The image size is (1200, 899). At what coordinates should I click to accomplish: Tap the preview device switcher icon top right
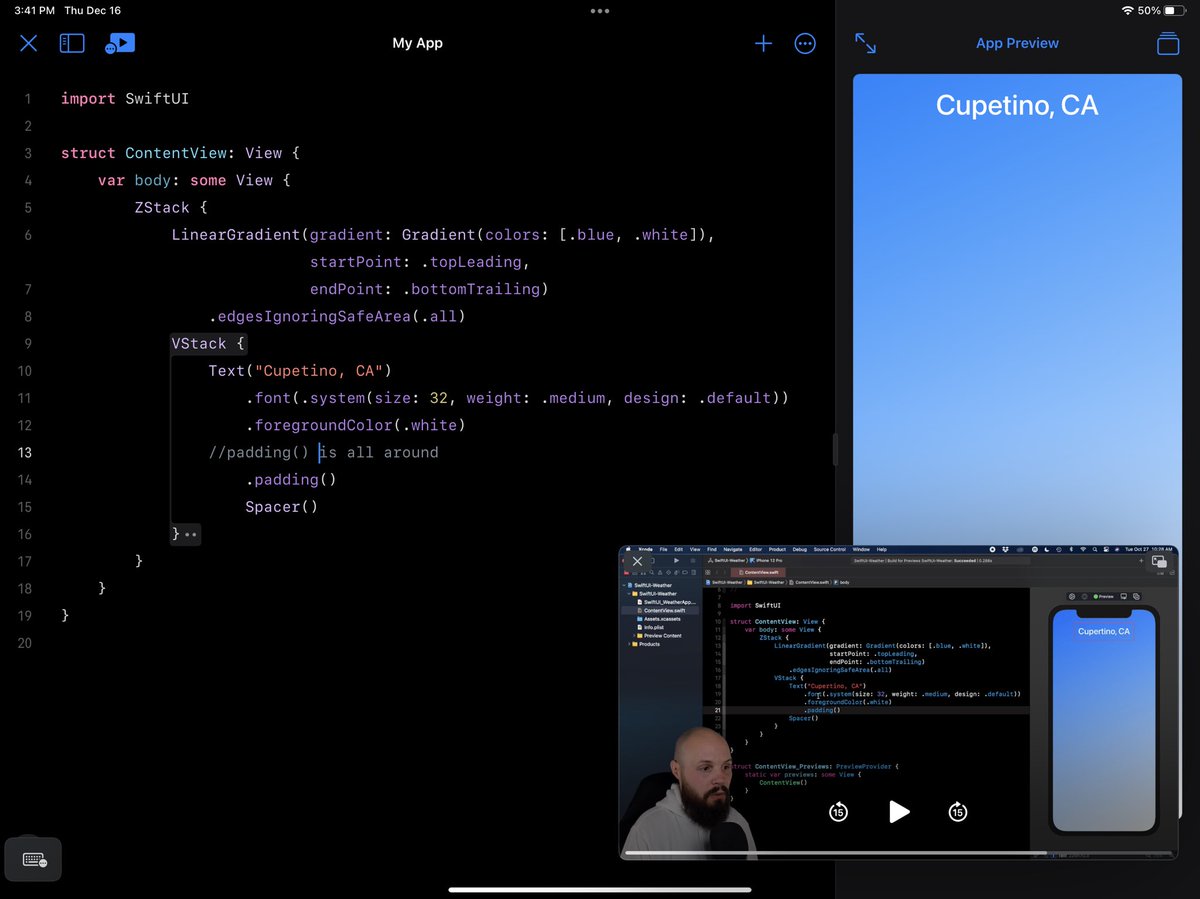[x=1167, y=43]
